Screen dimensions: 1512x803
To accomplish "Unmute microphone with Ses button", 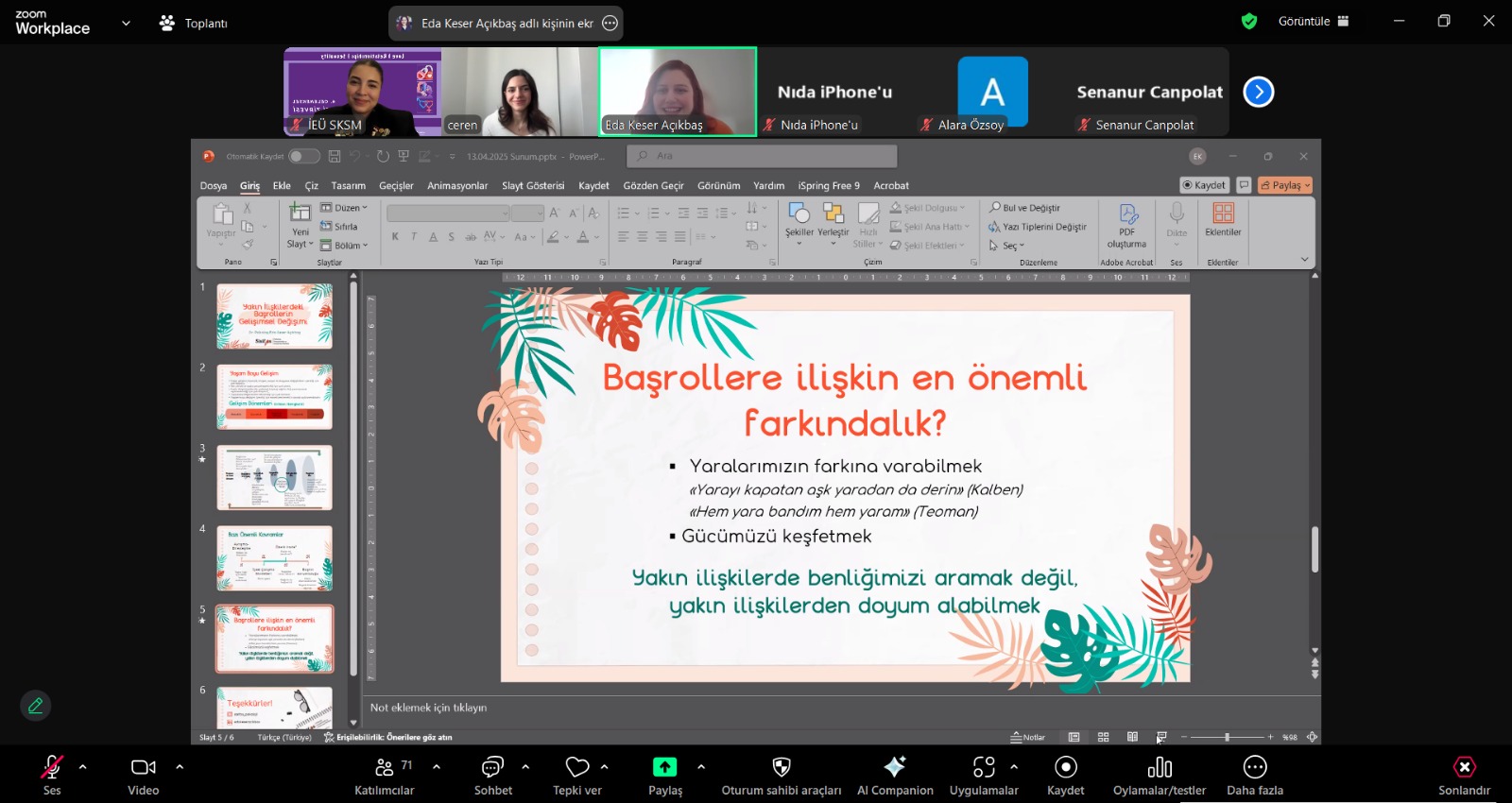I will point(52,768).
